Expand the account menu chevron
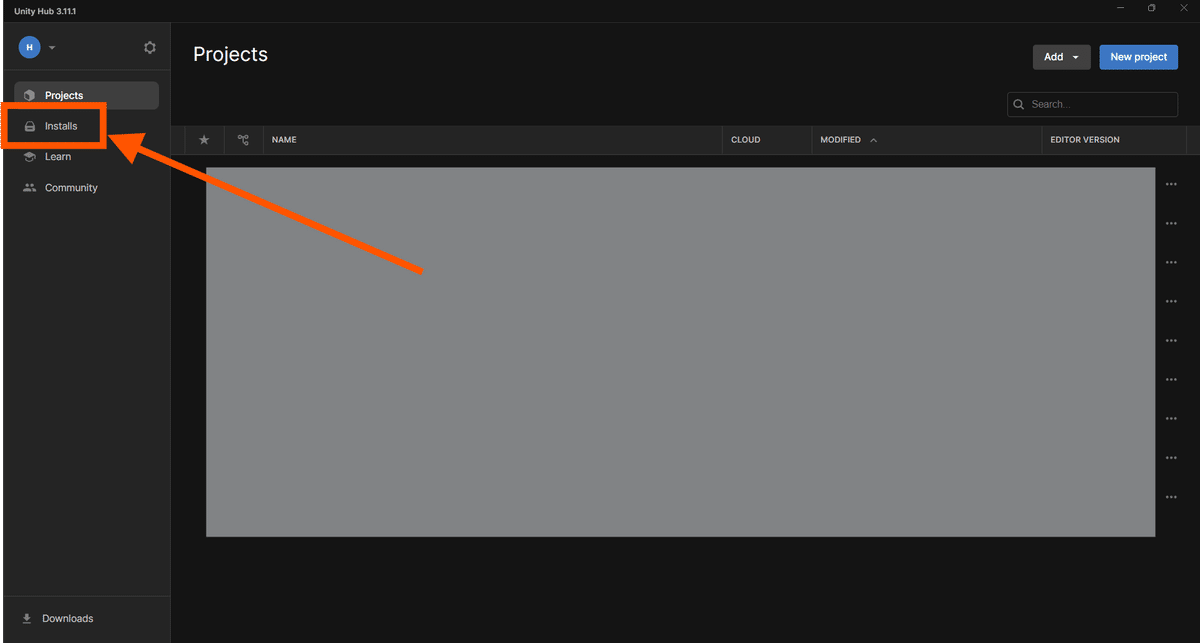1200x643 pixels. pyautogui.click(x=52, y=46)
